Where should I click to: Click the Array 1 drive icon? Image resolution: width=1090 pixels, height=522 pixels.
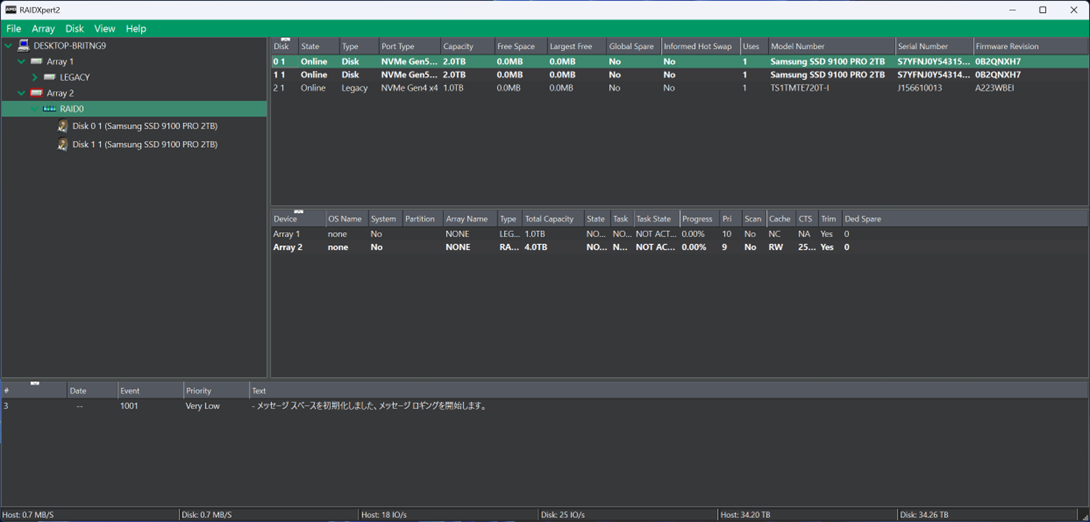[x=36, y=62]
